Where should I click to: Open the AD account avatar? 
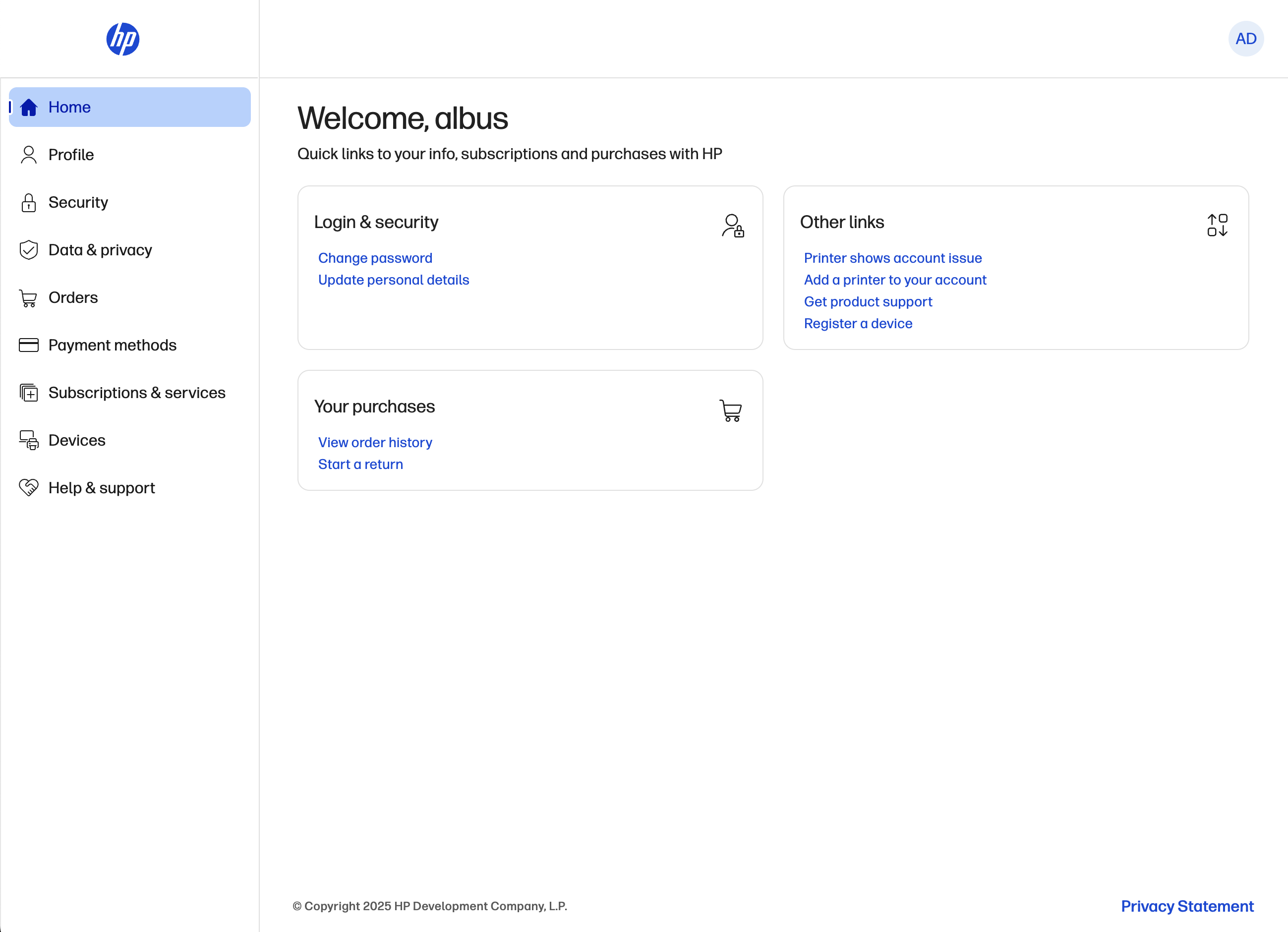(1245, 39)
